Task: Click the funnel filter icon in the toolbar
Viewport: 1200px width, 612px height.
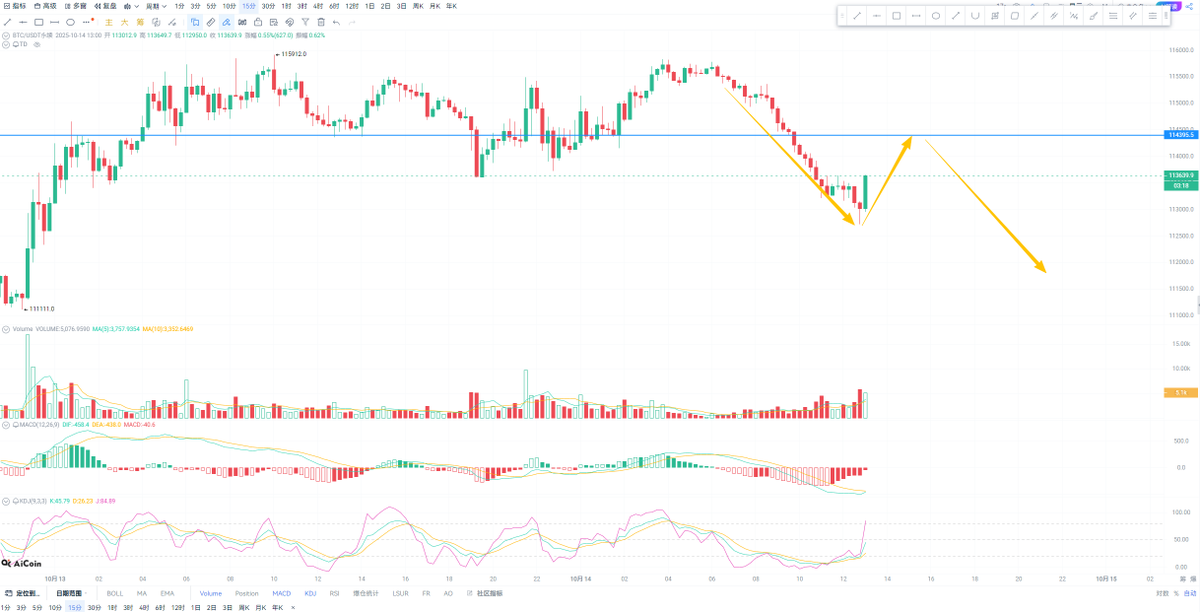Action: [305, 22]
